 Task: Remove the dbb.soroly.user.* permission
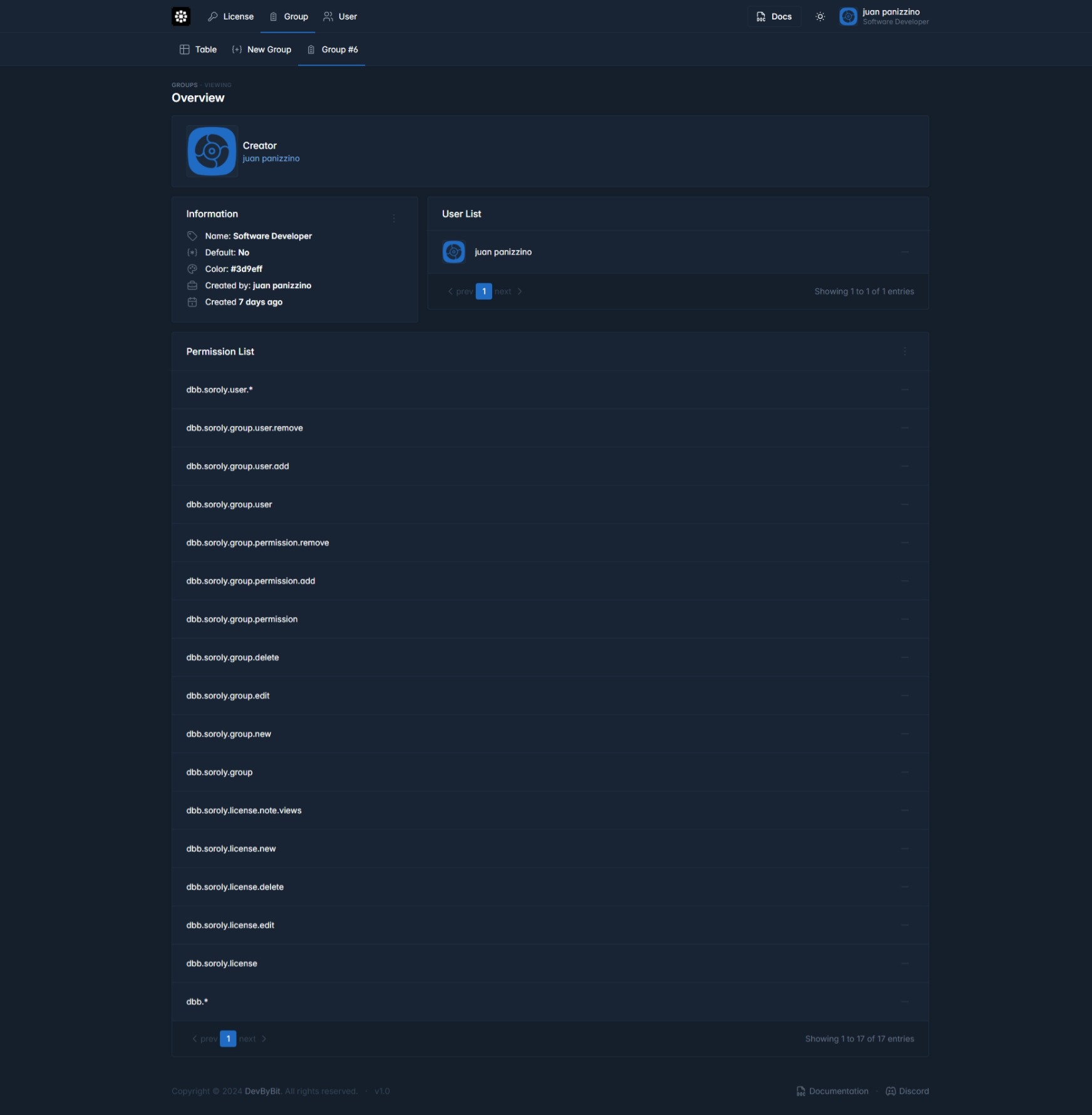click(905, 390)
